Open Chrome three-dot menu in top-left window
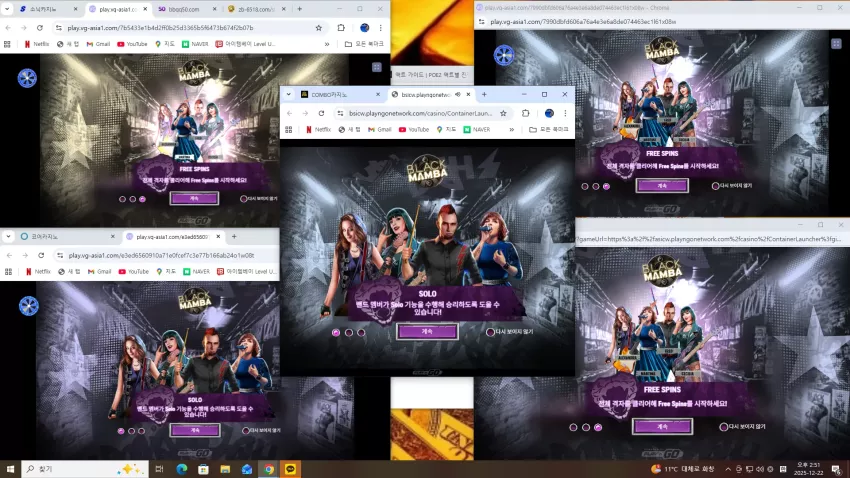The width and height of the screenshot is (850, 478). tap(381, 28)
